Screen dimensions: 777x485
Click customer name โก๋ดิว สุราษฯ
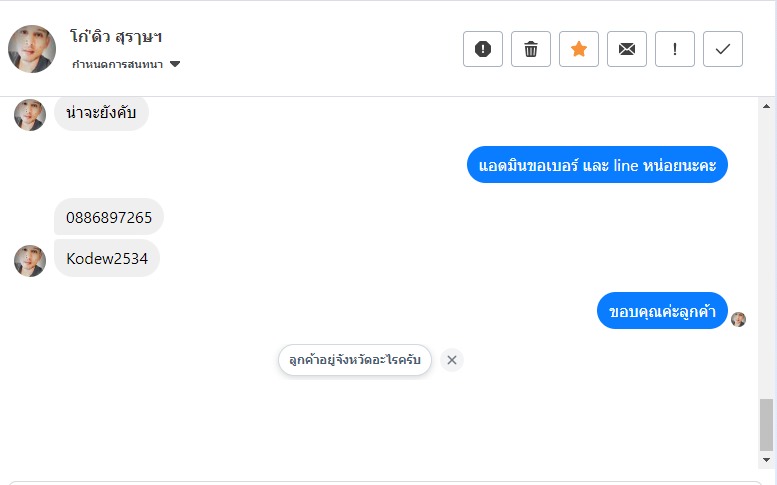[x=117, y=37]
